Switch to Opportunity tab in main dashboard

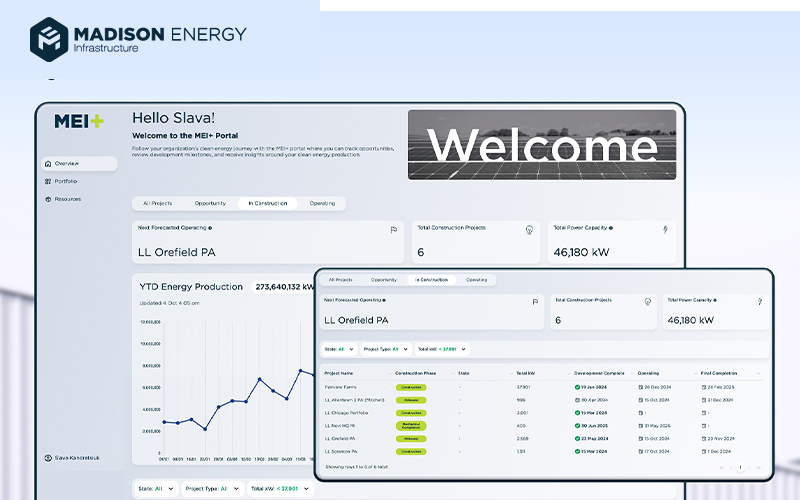pos(210,203)
